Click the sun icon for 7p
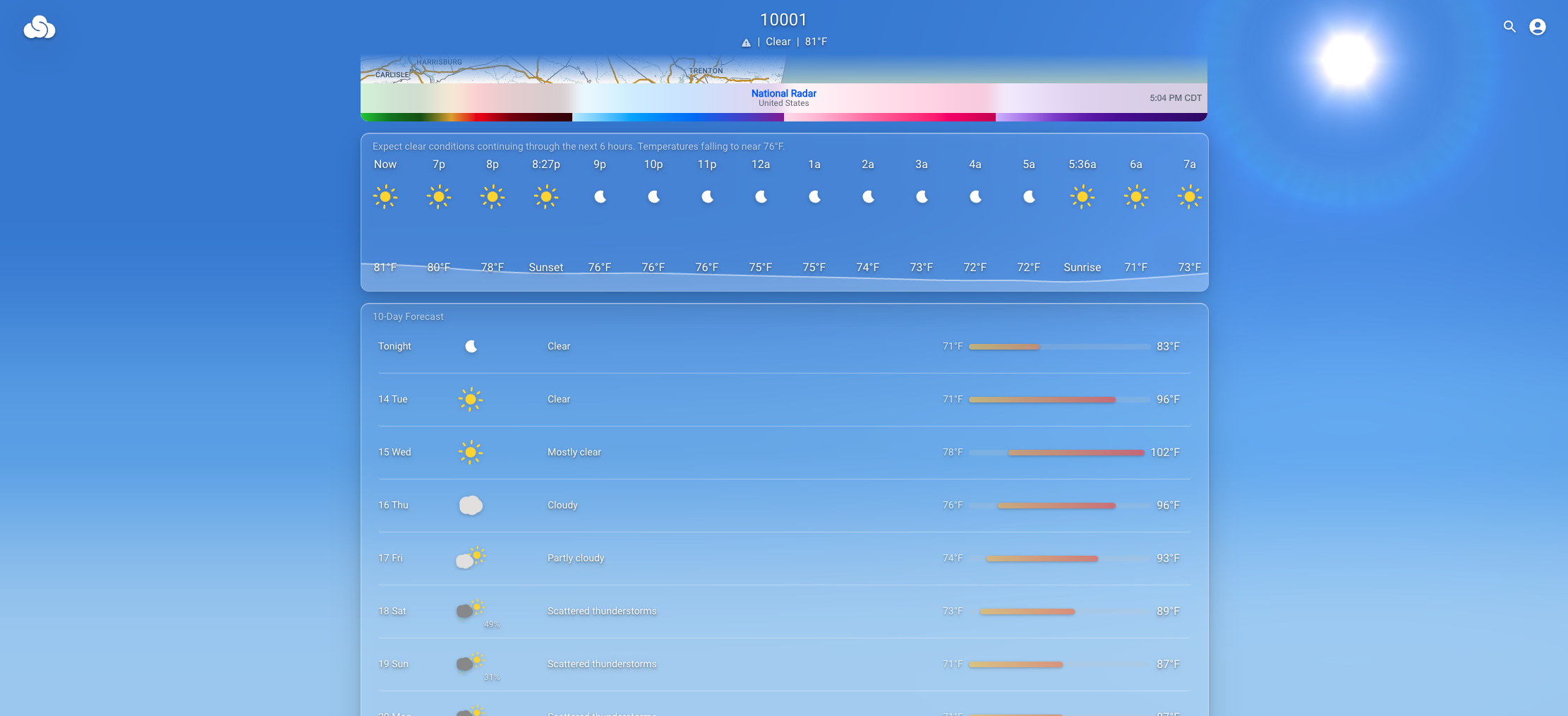This screenshot has height=716, width=1568. click(439, 197)
